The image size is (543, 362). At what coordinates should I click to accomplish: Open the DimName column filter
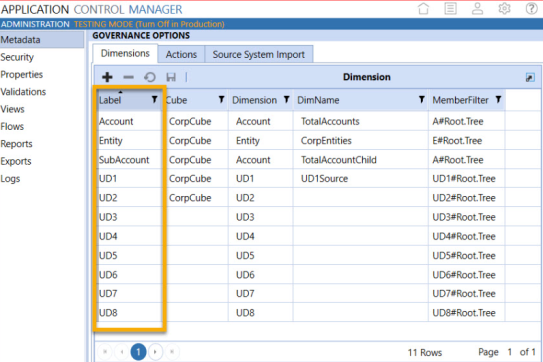(421, 100)
